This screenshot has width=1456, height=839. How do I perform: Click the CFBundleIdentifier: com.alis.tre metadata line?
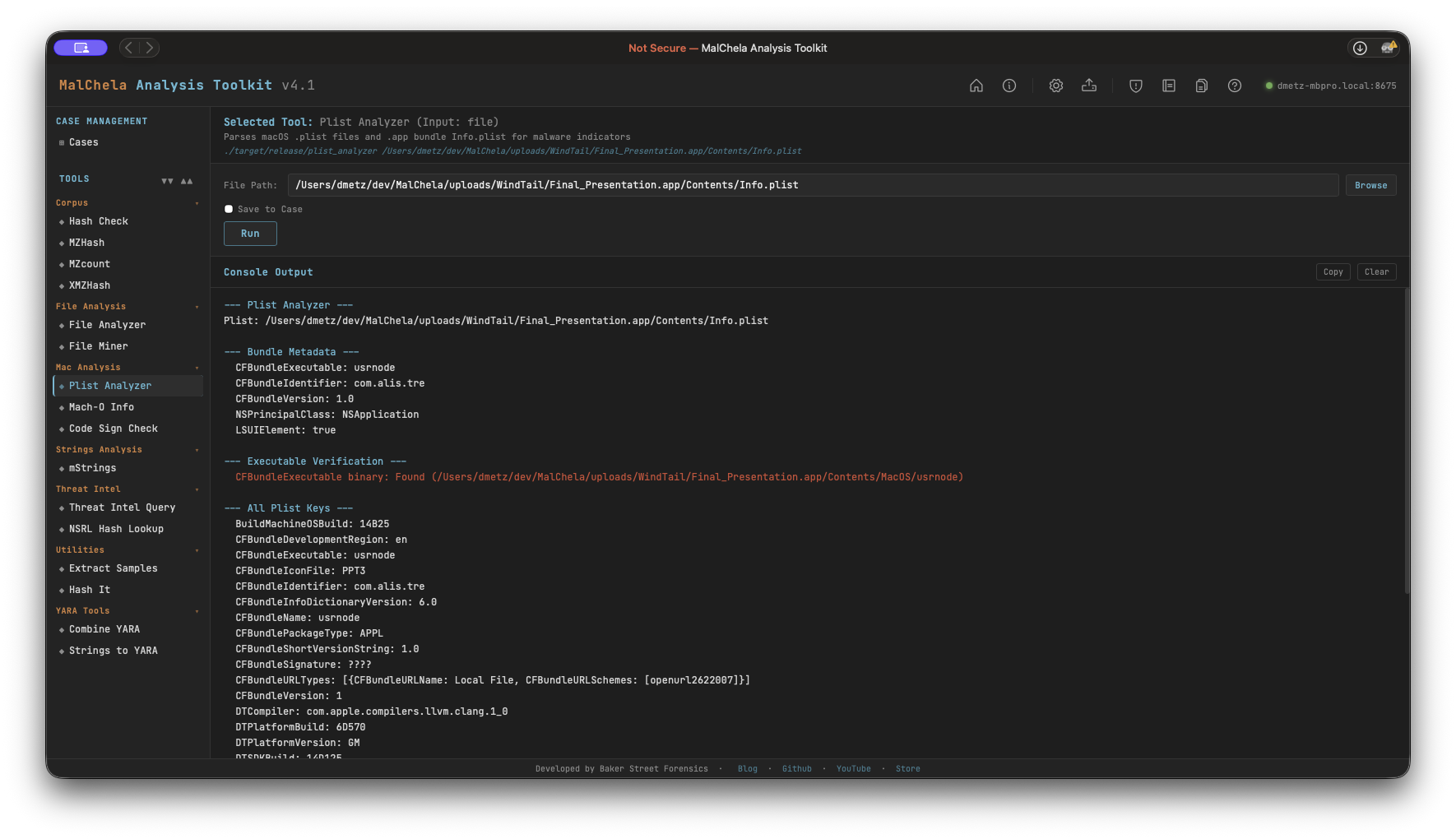[x=330, y=383]
